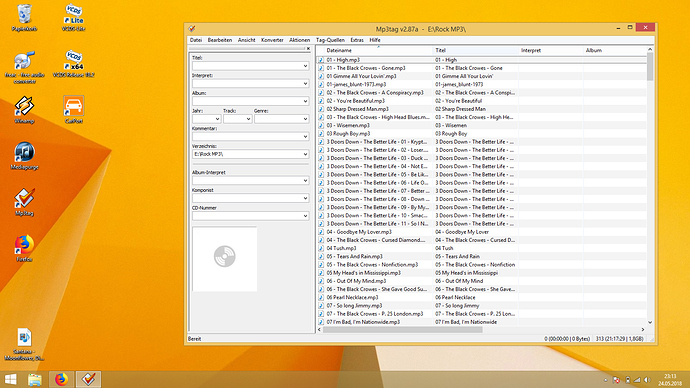690x388 pixels.
Task: Select the Santana - Moonflower file on desktop
Action: (25, 344)
